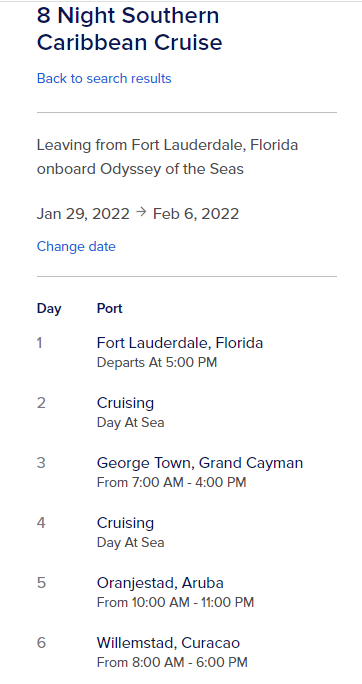Select the day 2 Cruising entry

click(x=125, y=403)
